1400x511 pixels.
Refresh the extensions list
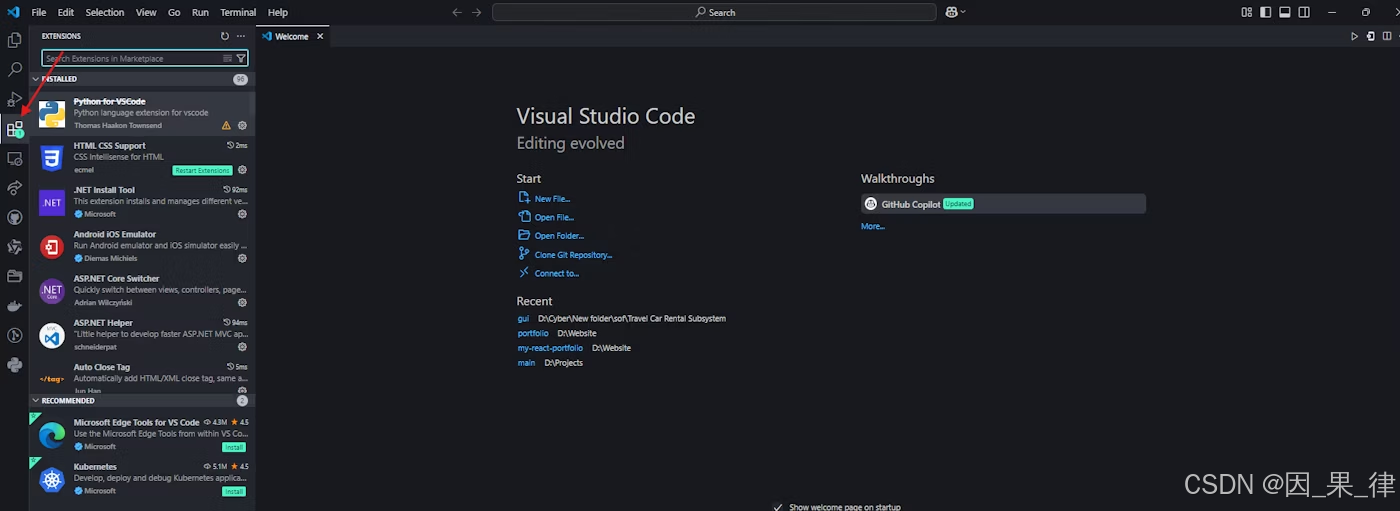click(225, 36)
